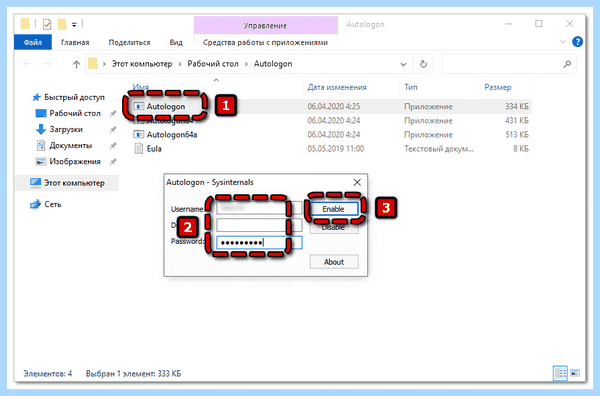Click the 513 КБ size cell

(x=517, y=135)
